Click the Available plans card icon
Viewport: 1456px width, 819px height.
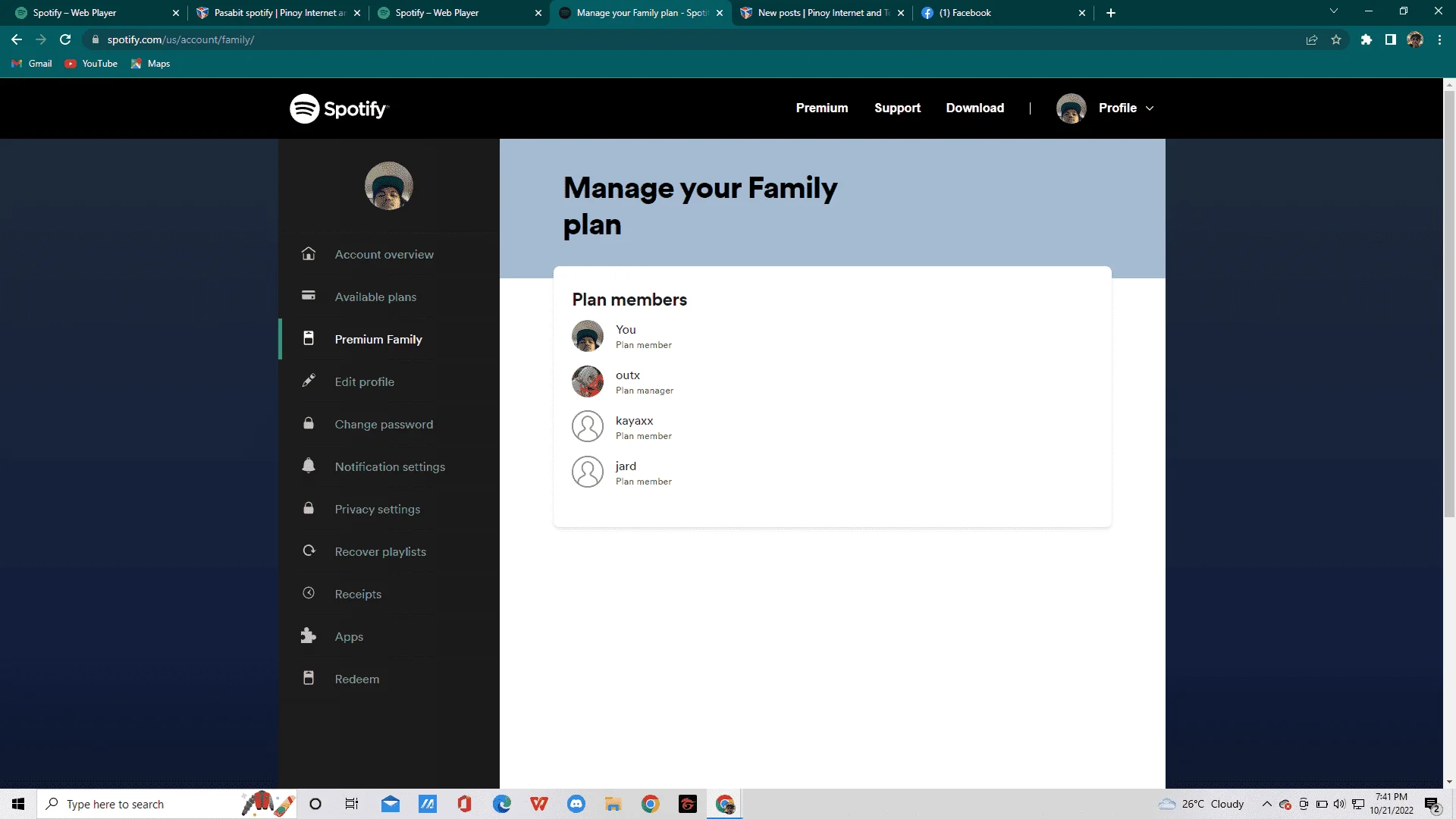309,296
